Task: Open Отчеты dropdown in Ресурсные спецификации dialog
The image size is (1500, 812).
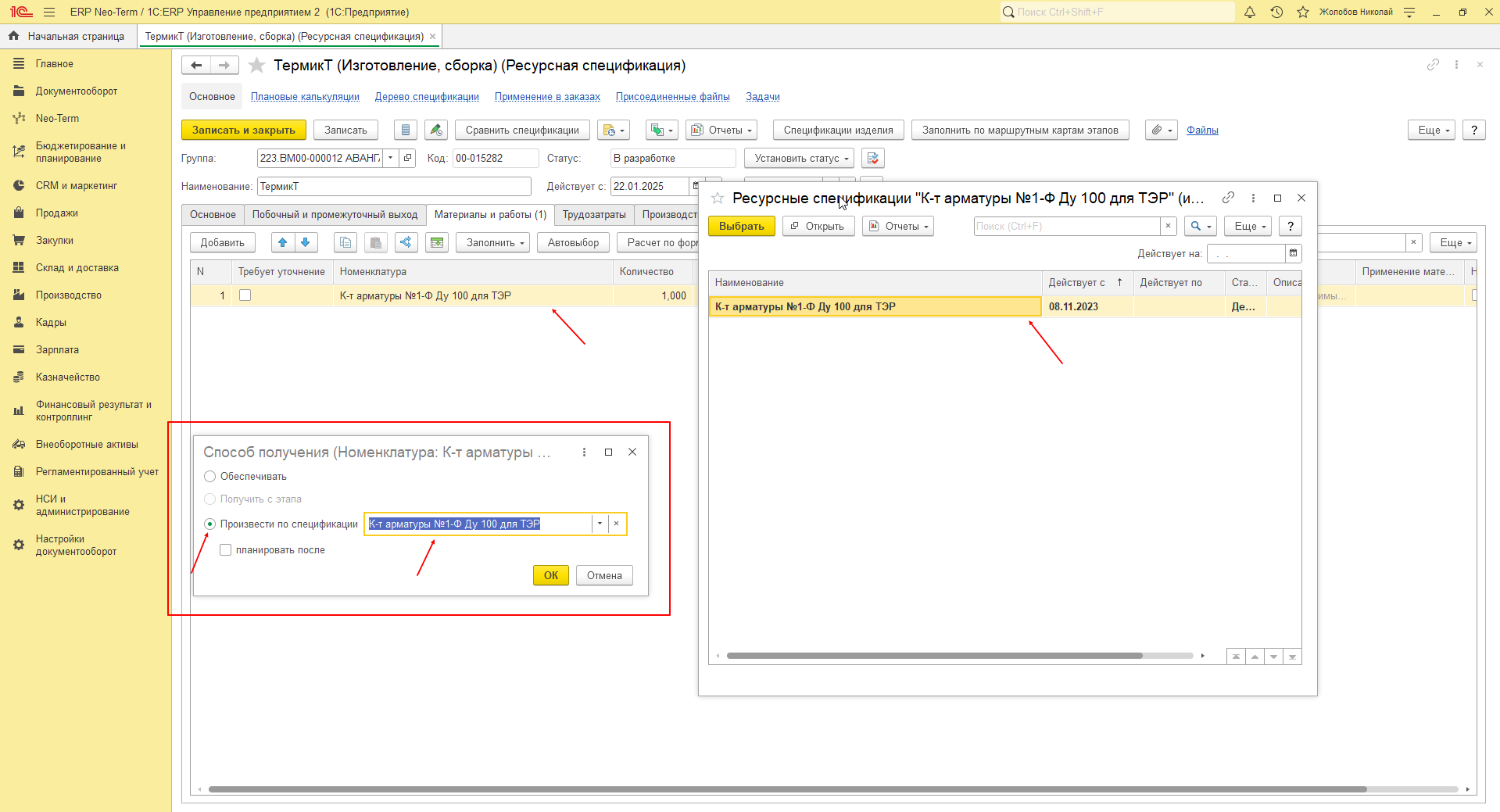Action: click(x=898, y=226)
